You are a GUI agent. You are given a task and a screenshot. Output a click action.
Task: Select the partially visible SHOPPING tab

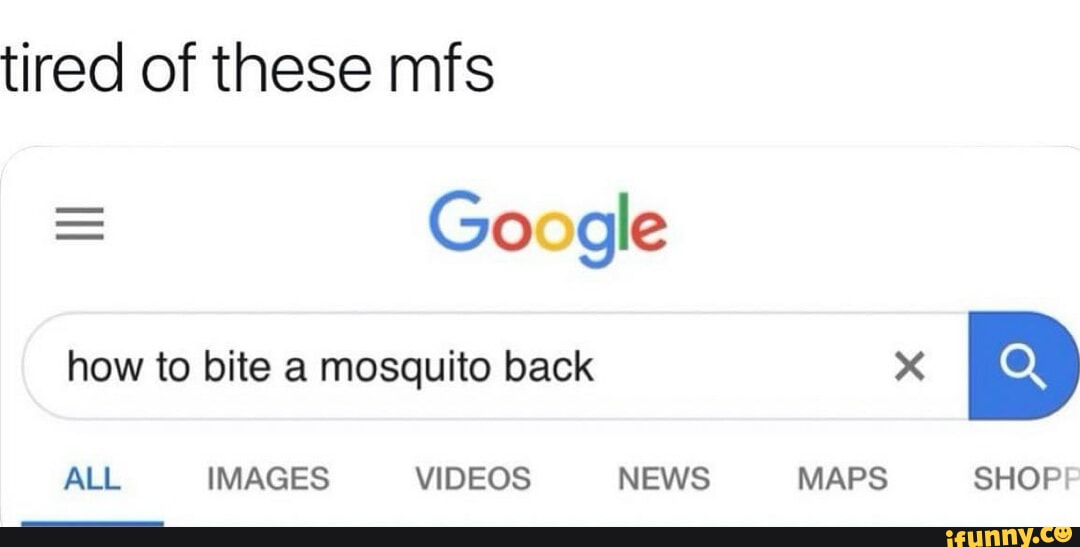point(1026,478)
